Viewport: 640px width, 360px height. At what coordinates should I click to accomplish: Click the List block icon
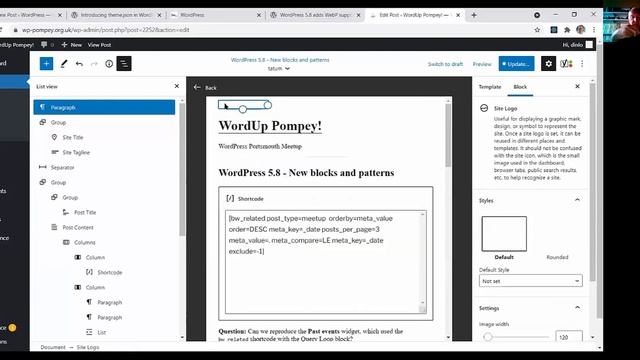point(89,332)
